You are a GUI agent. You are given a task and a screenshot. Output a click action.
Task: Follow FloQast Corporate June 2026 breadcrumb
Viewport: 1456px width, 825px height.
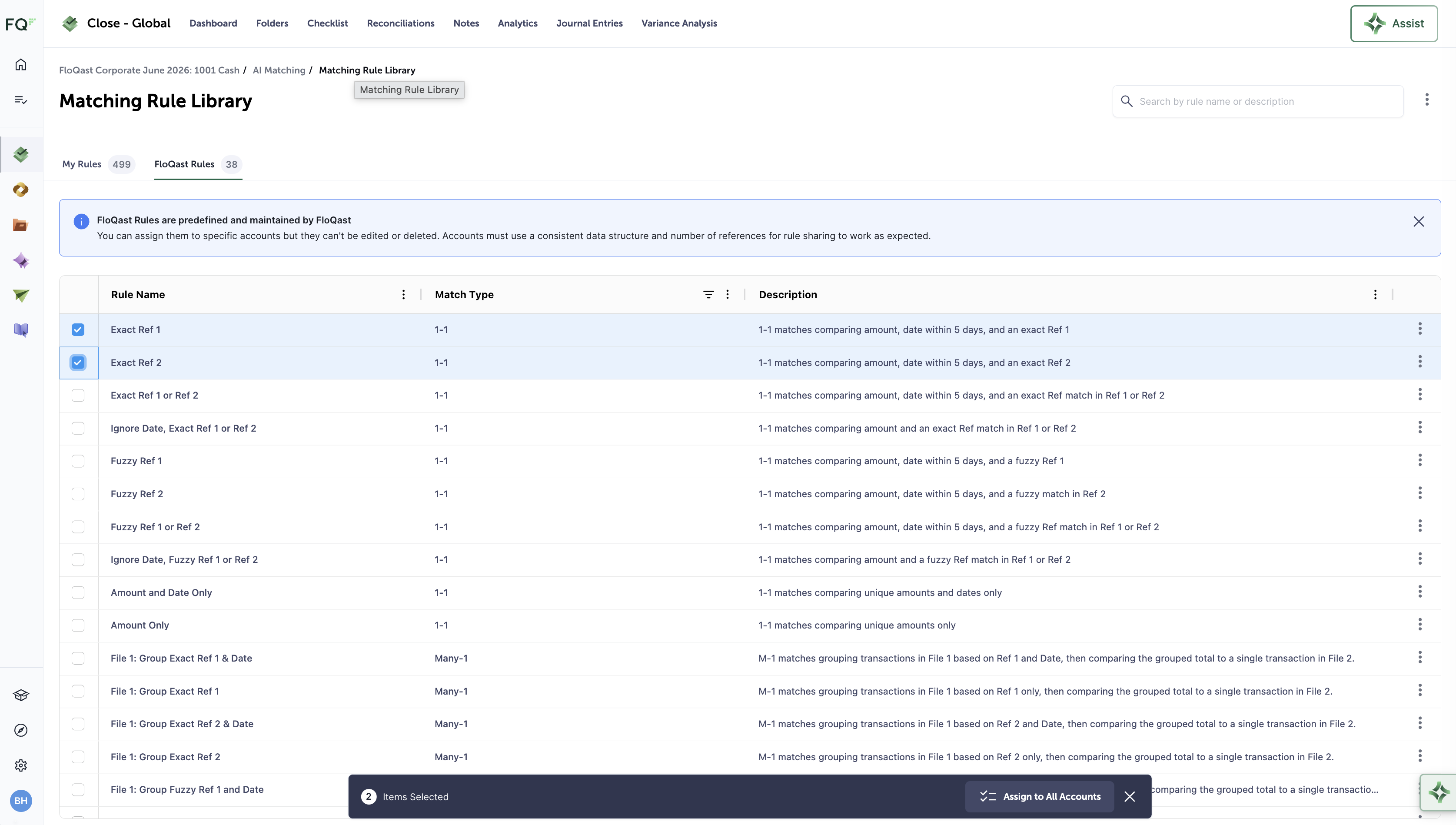tap(149, 70)
